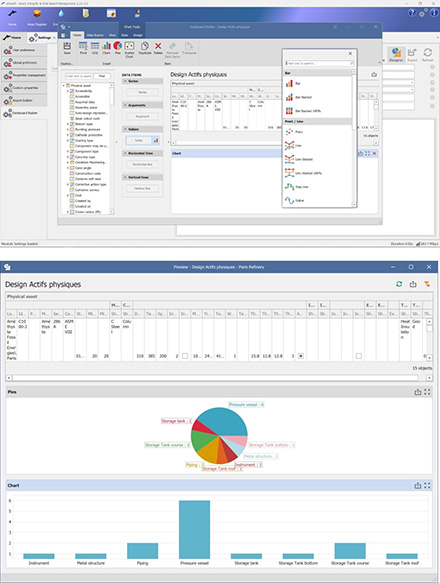Collapse the Physical asset tree root
Image resolution: width=440 pixels, height=583 pixels.
click(64, 86)
